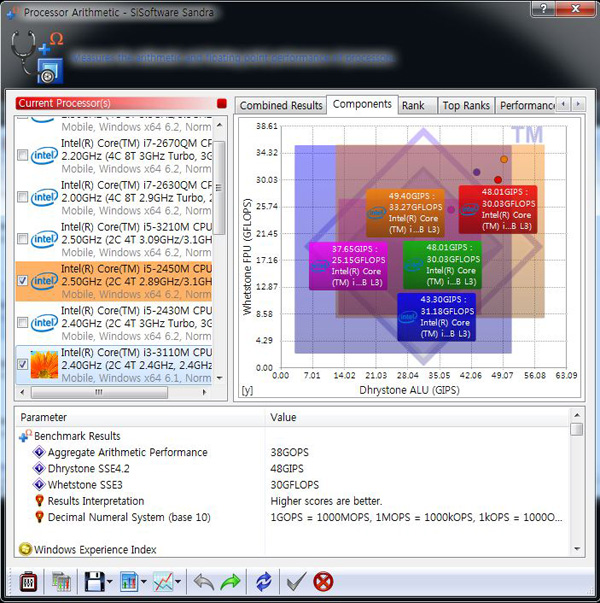
Task: Click the green forward arrow icon
Action: click(x=231, y=582)
